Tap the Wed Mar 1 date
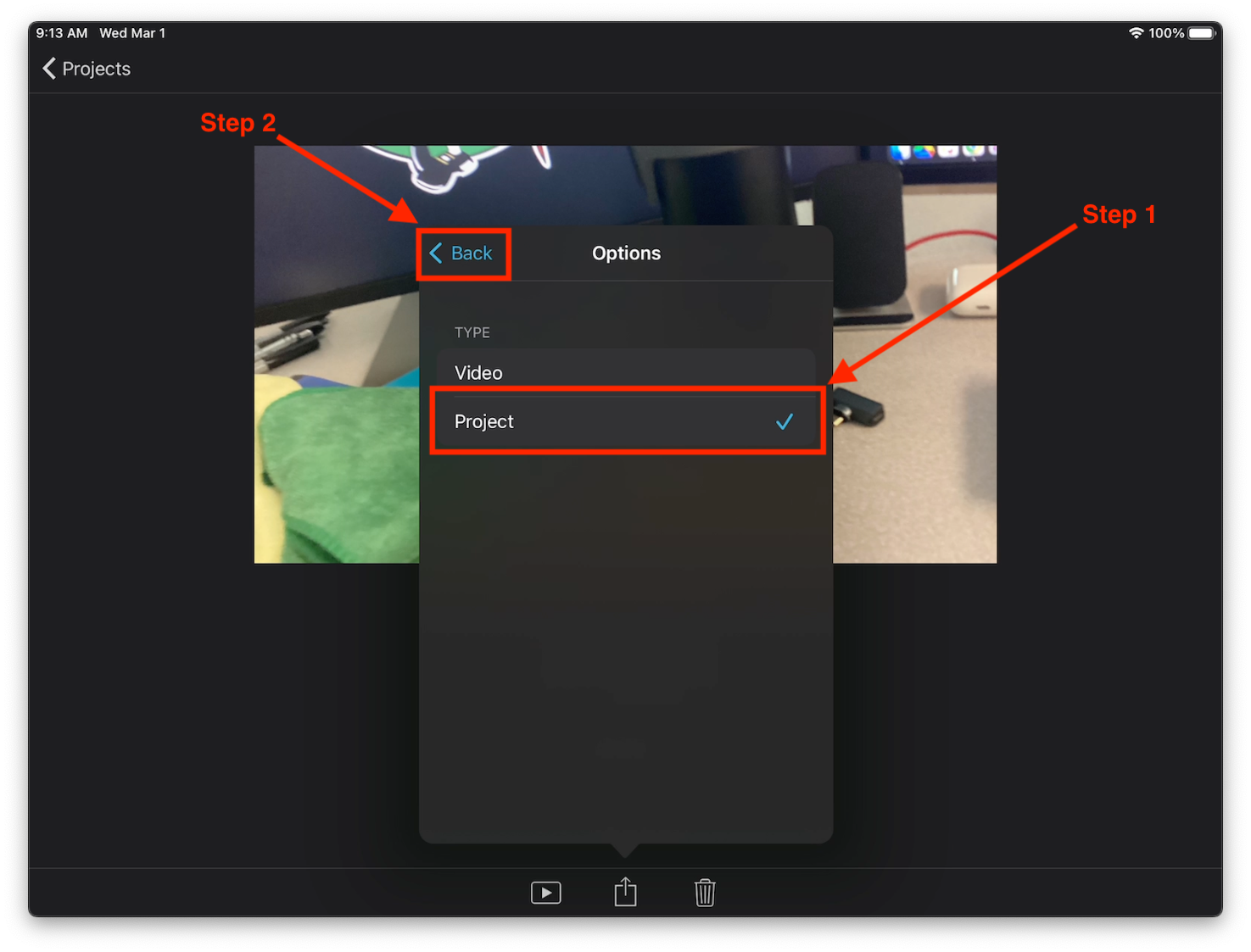Image resolution: width=1251 pixels, height=952 pixels. (132, 33)
